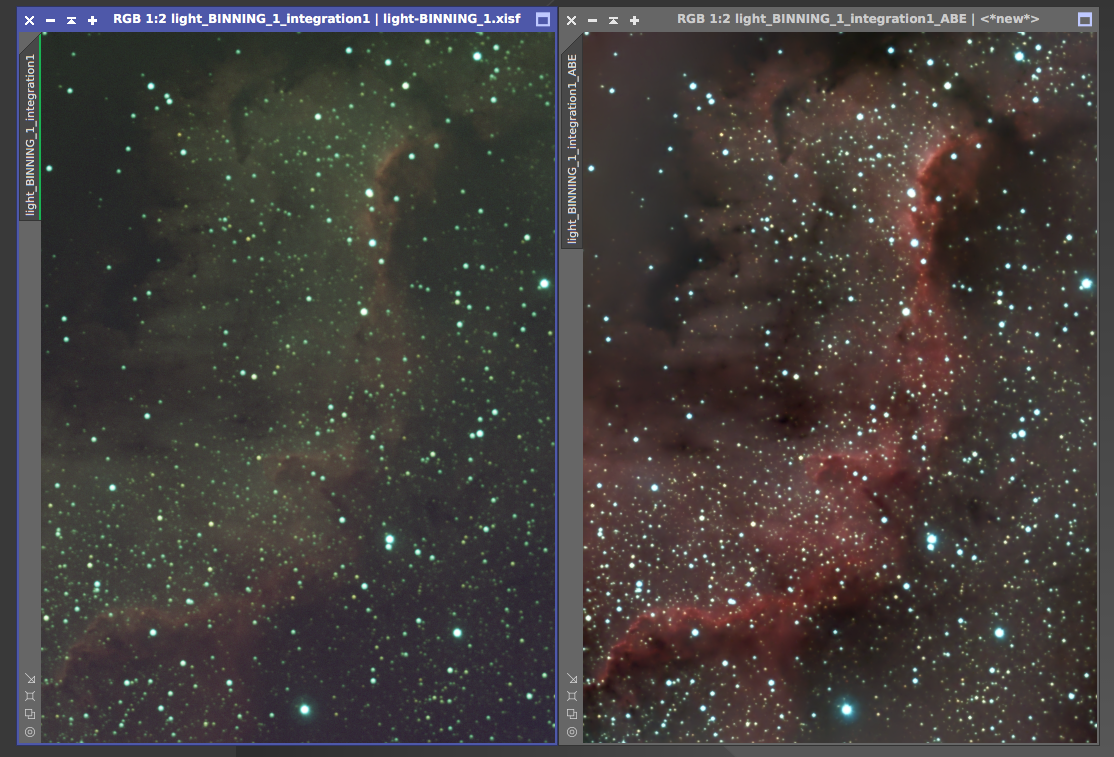Viewport: 1114px width, 757px height.
Task: Select the light_BINNING_1_integration1_ABE vertical view tab
Action: [x=572, y=148]
